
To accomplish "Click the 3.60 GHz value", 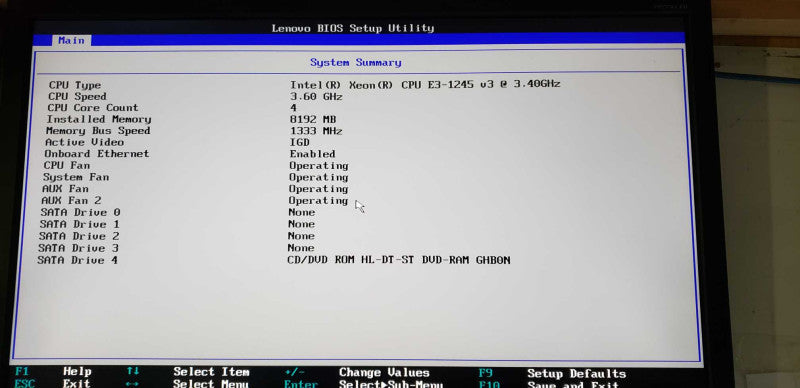I will pyautogui.click(x=316, y=96).
